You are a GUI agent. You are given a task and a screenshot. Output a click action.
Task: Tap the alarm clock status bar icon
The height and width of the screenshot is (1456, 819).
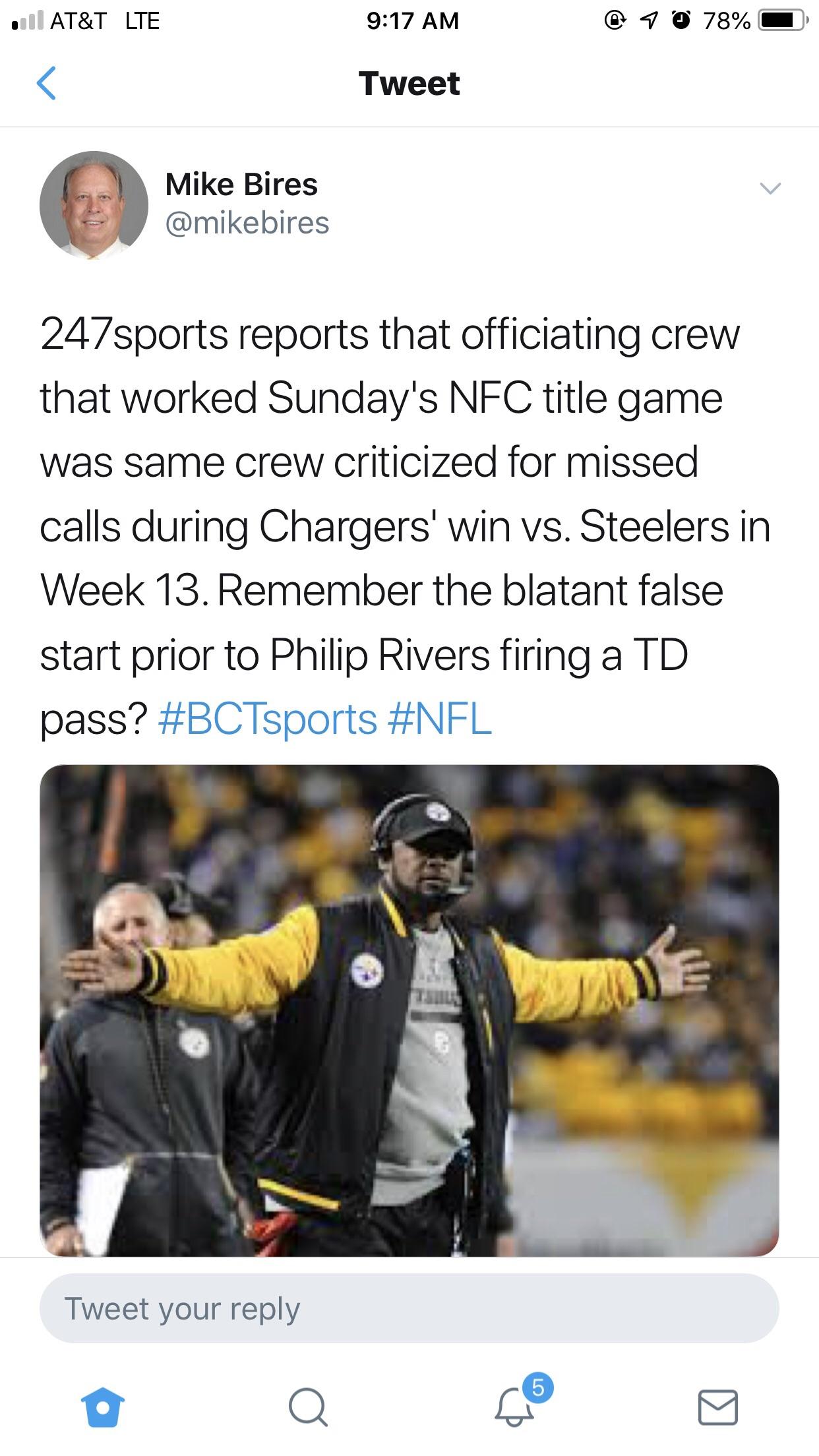679,19
